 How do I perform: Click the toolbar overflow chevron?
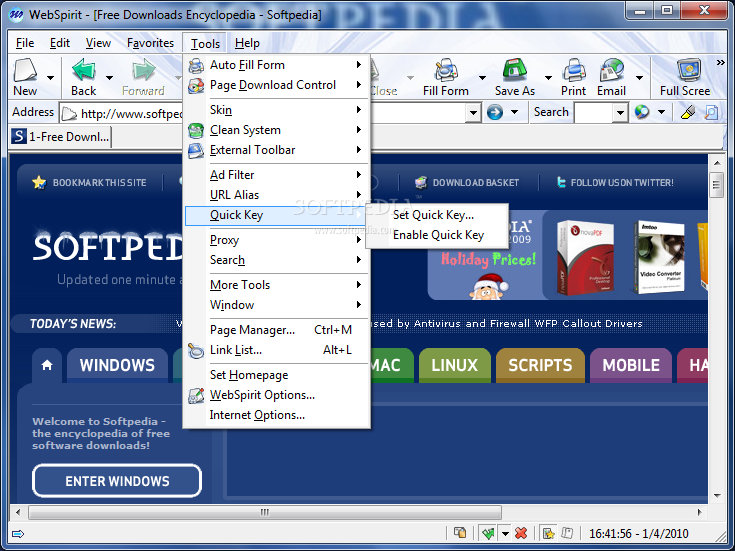pos(720,62)
